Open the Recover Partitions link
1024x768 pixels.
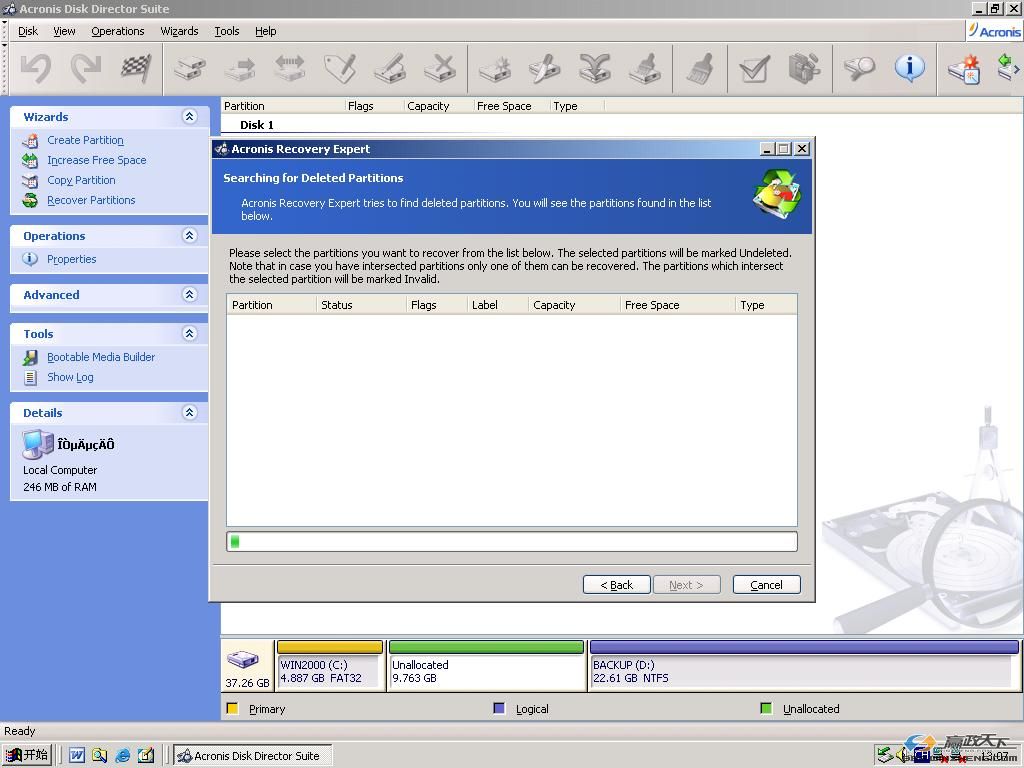coord(91,200)
